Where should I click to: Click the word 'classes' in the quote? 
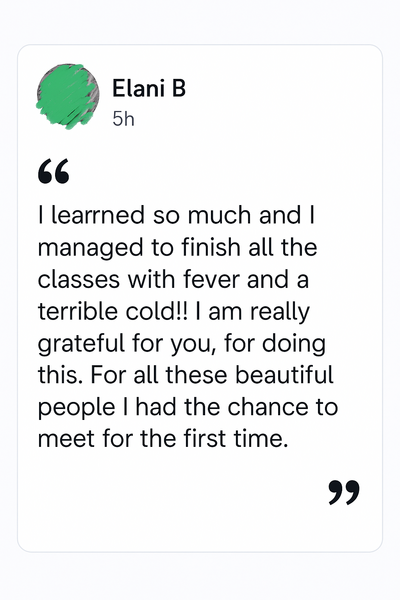point(79,280)
